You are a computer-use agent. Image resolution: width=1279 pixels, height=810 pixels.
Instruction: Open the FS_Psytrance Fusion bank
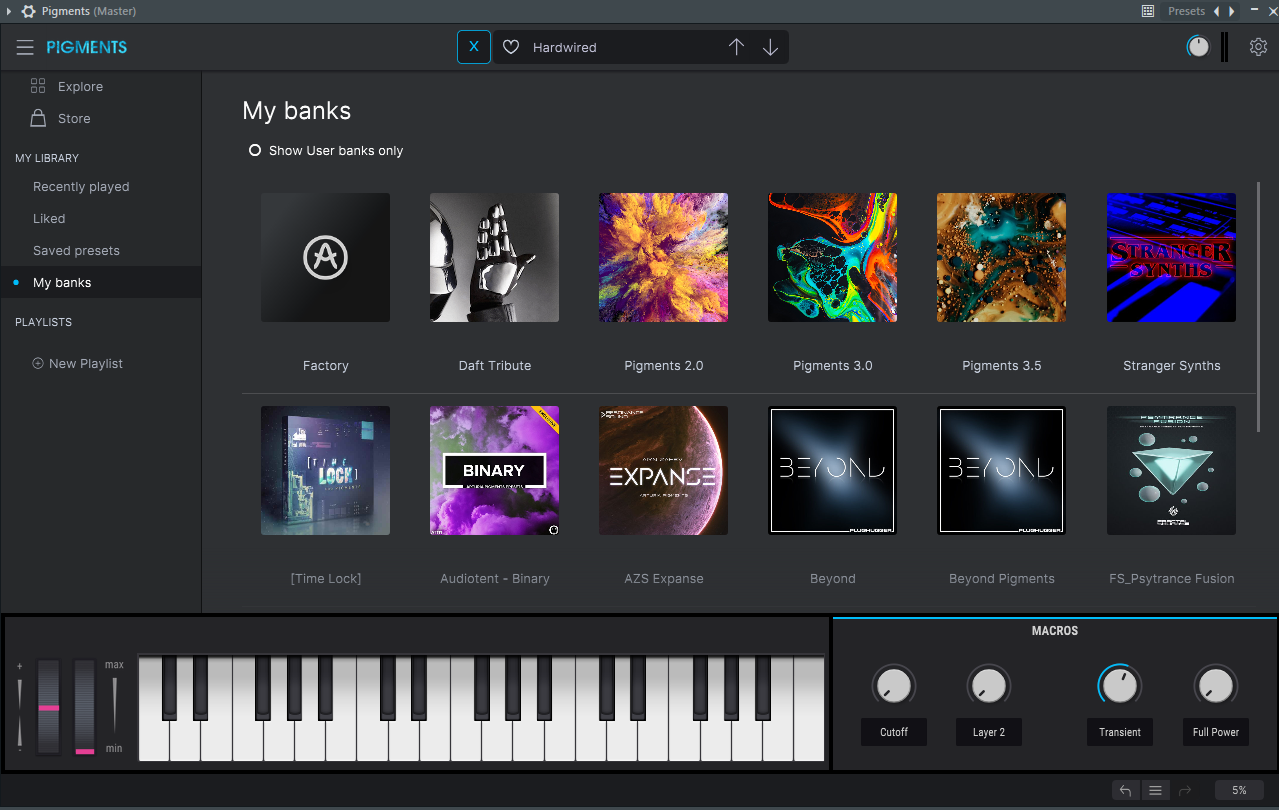tap(1172, 471)
